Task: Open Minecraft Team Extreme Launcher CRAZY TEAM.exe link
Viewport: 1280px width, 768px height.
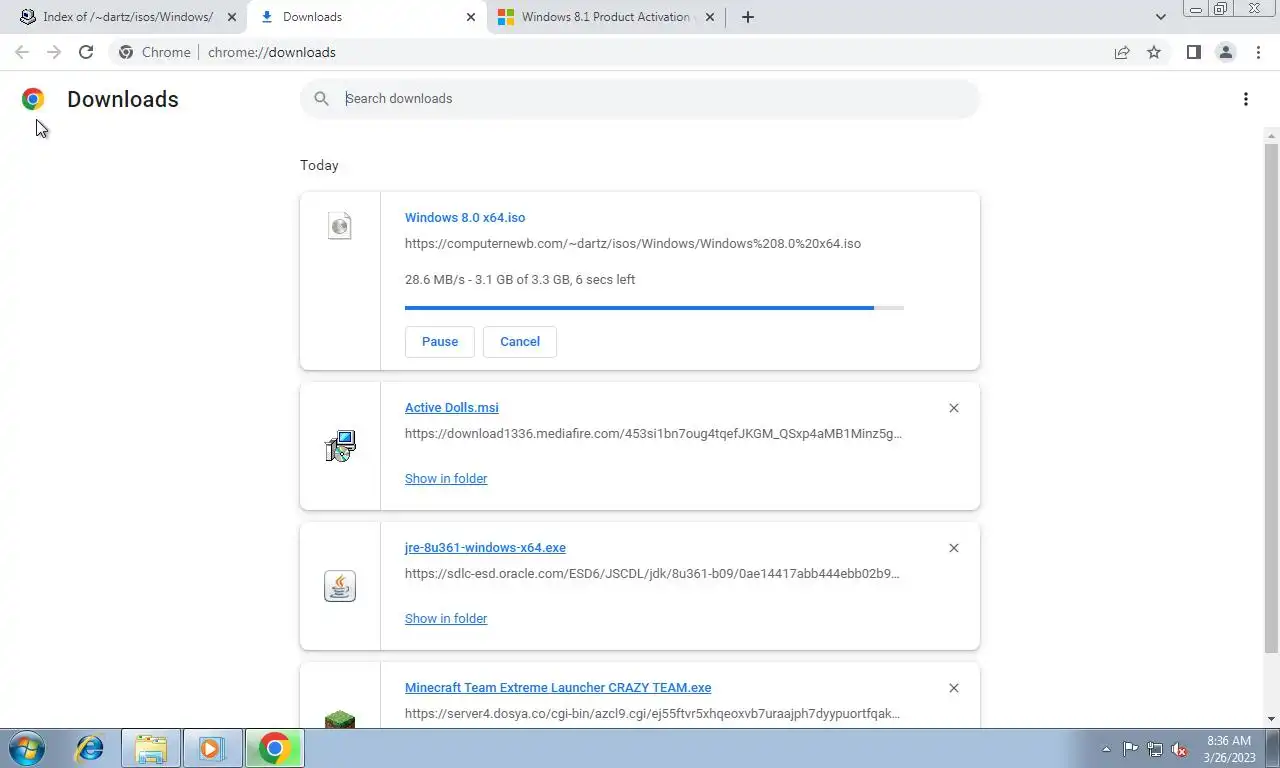Action: click(558, 688)
